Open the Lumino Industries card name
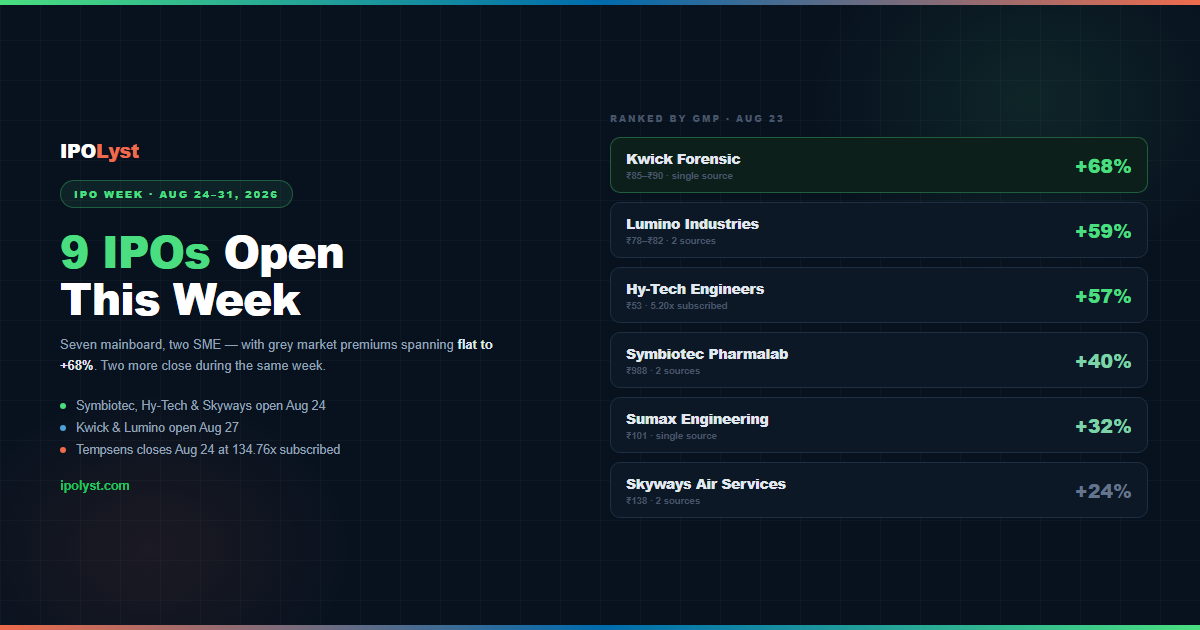The image size is (1200, 630). (x=692, y=224)
